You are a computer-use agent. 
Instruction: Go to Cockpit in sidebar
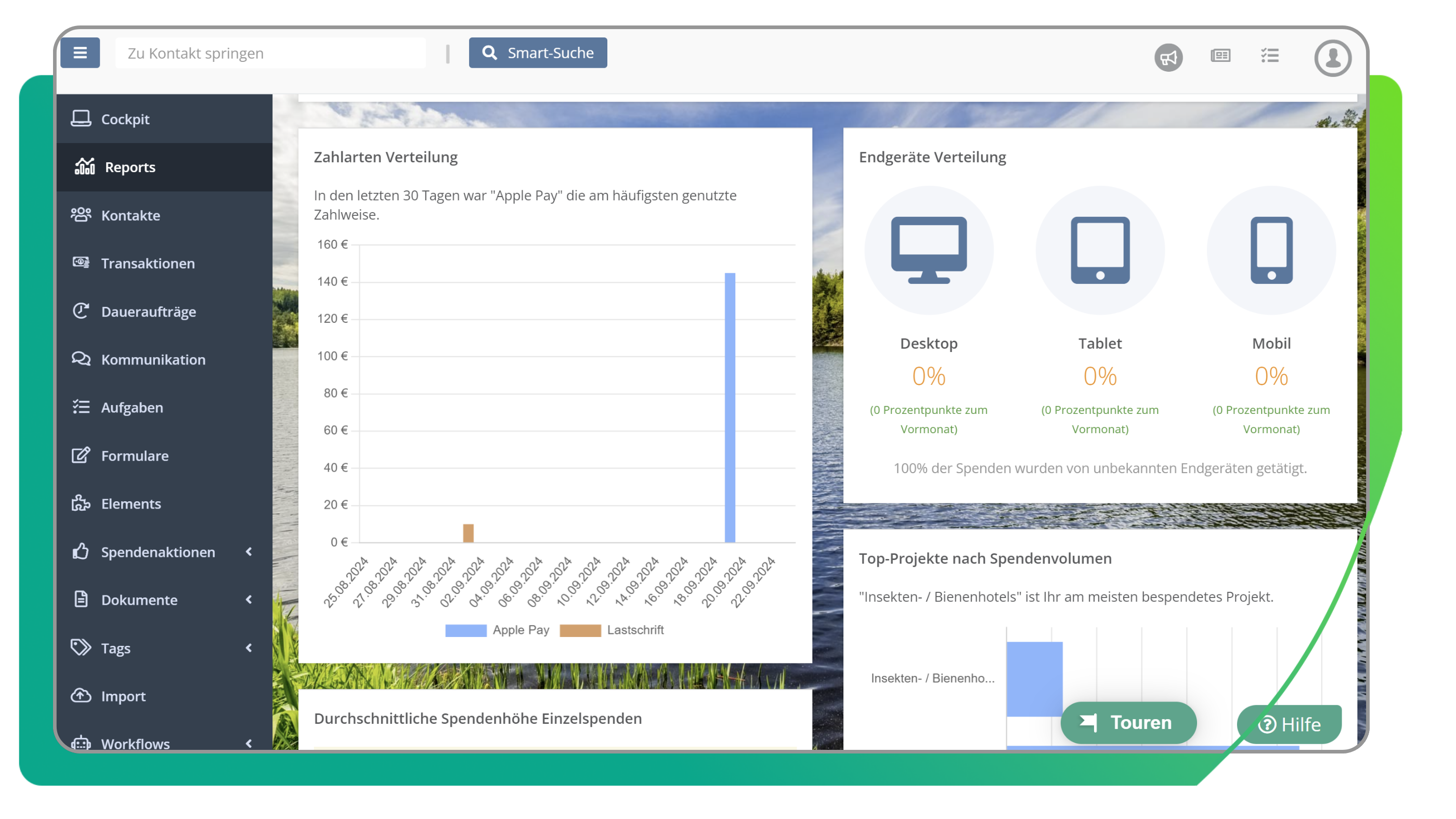click(x=125, y=119)
